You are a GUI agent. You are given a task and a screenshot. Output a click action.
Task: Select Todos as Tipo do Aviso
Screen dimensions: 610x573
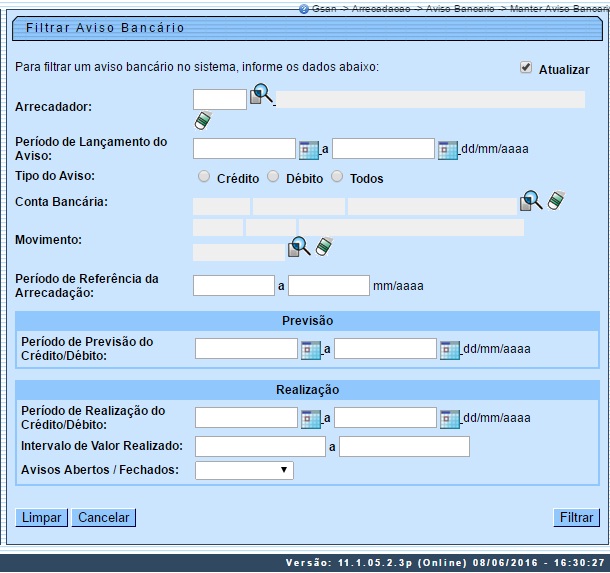(337, 177)
